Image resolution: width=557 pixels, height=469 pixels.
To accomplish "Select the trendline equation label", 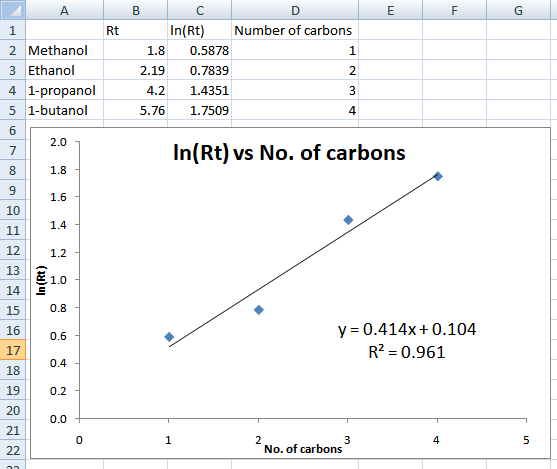I will [407, 329].
